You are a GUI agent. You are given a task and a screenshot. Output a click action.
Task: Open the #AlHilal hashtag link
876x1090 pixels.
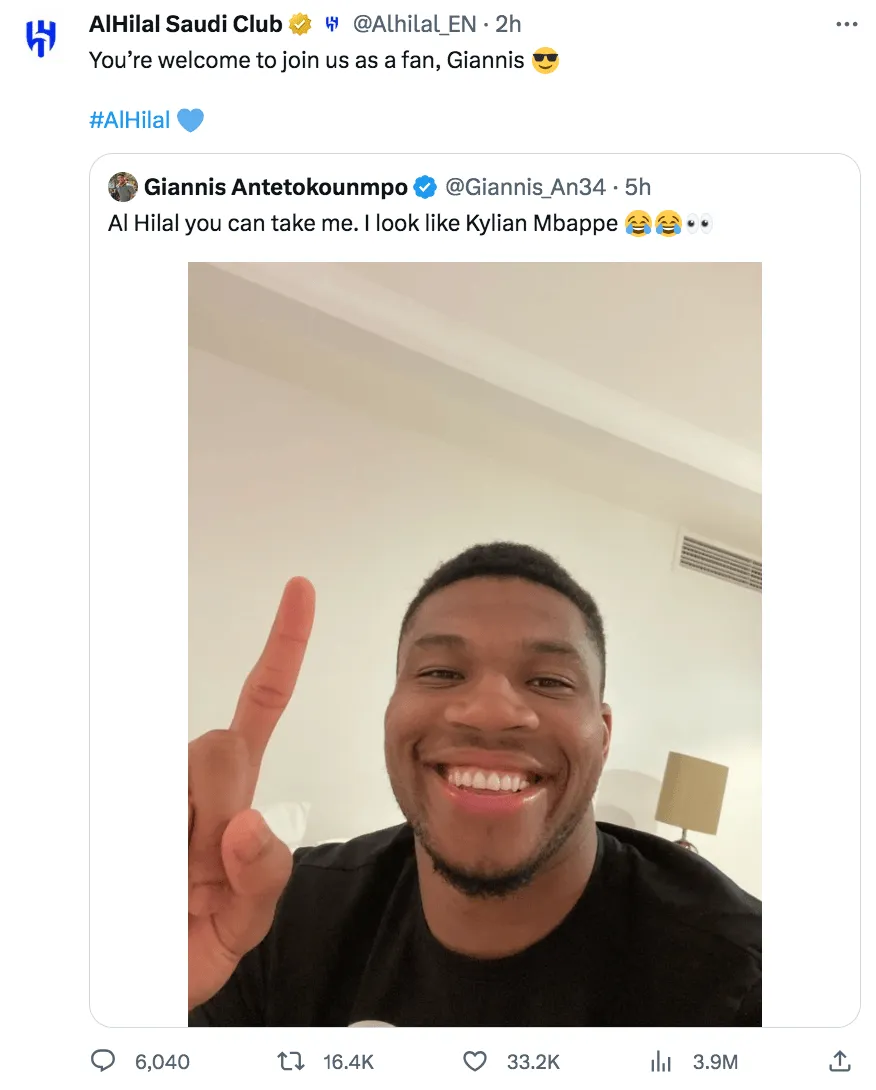click(x=129, y=120)
